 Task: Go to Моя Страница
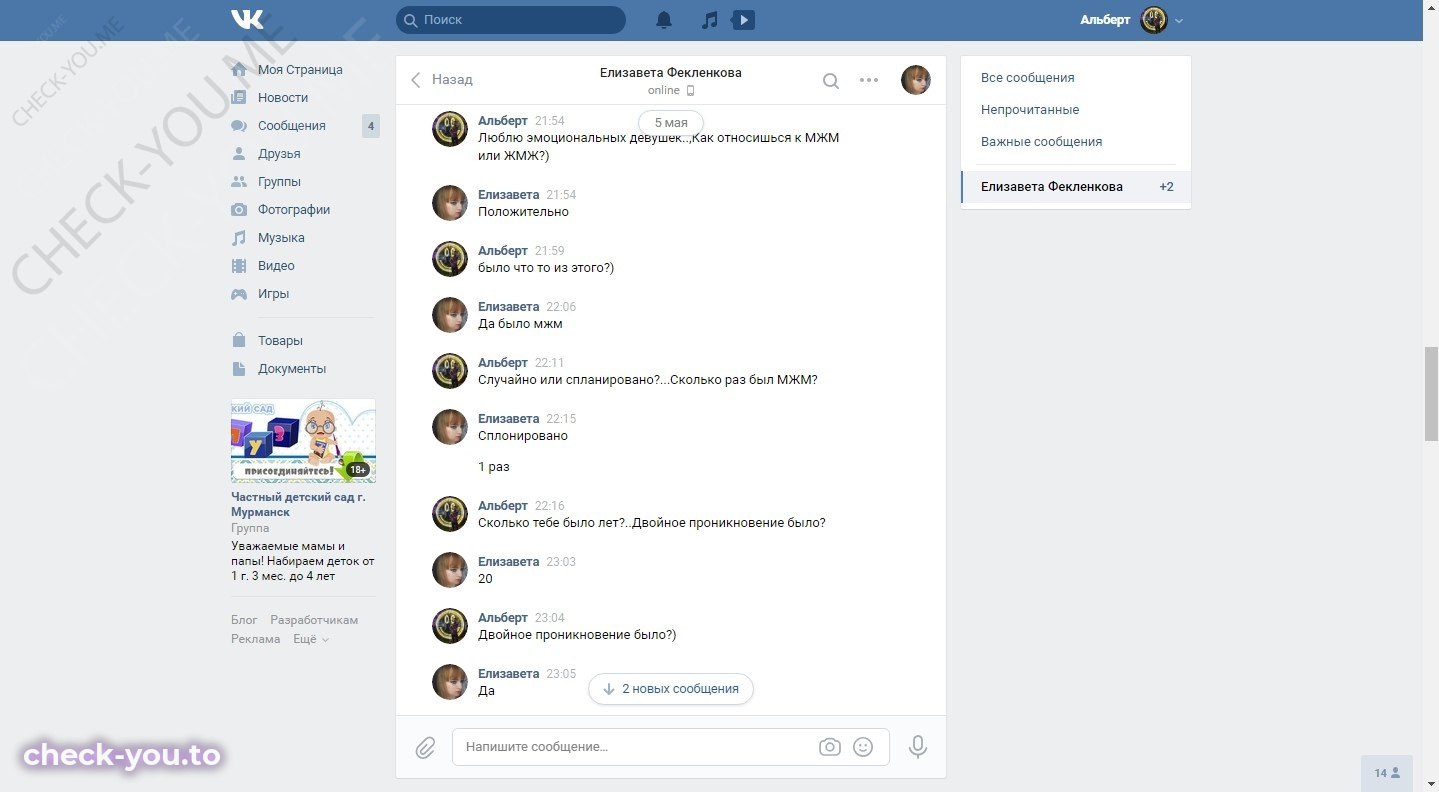pyautogui.click(x=300, y=70)
